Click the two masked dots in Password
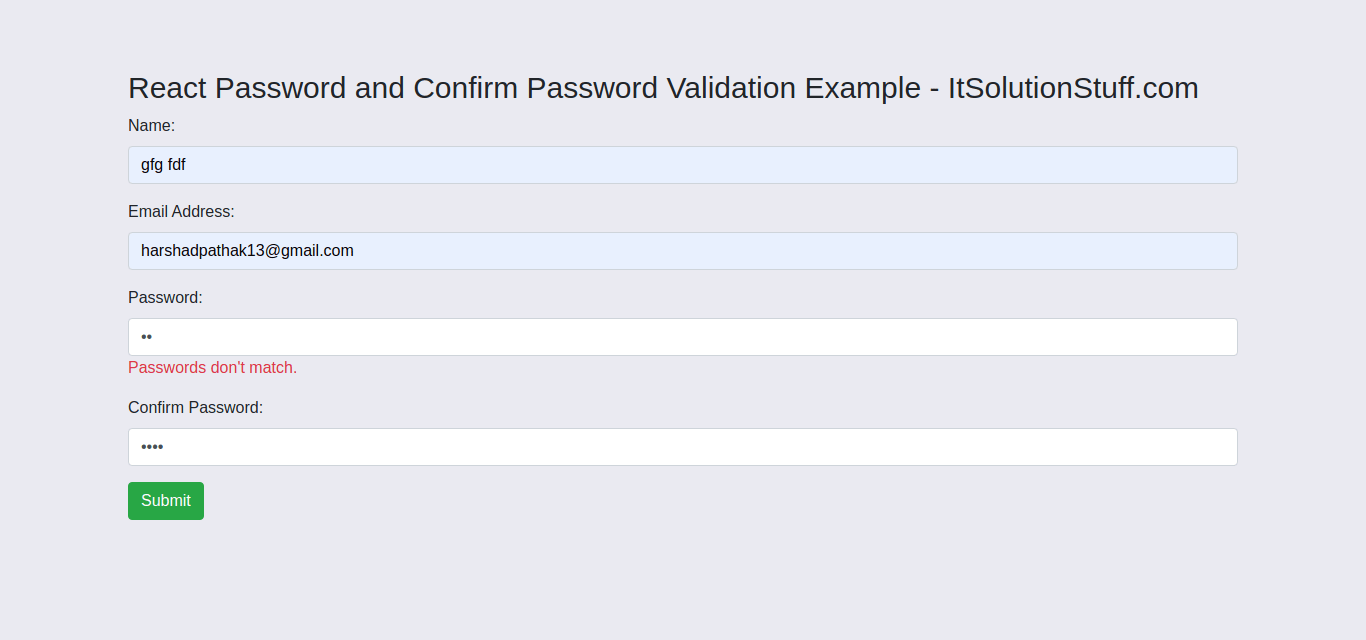The width and height of the screenshot is (1366, 640). coord(146,337)
